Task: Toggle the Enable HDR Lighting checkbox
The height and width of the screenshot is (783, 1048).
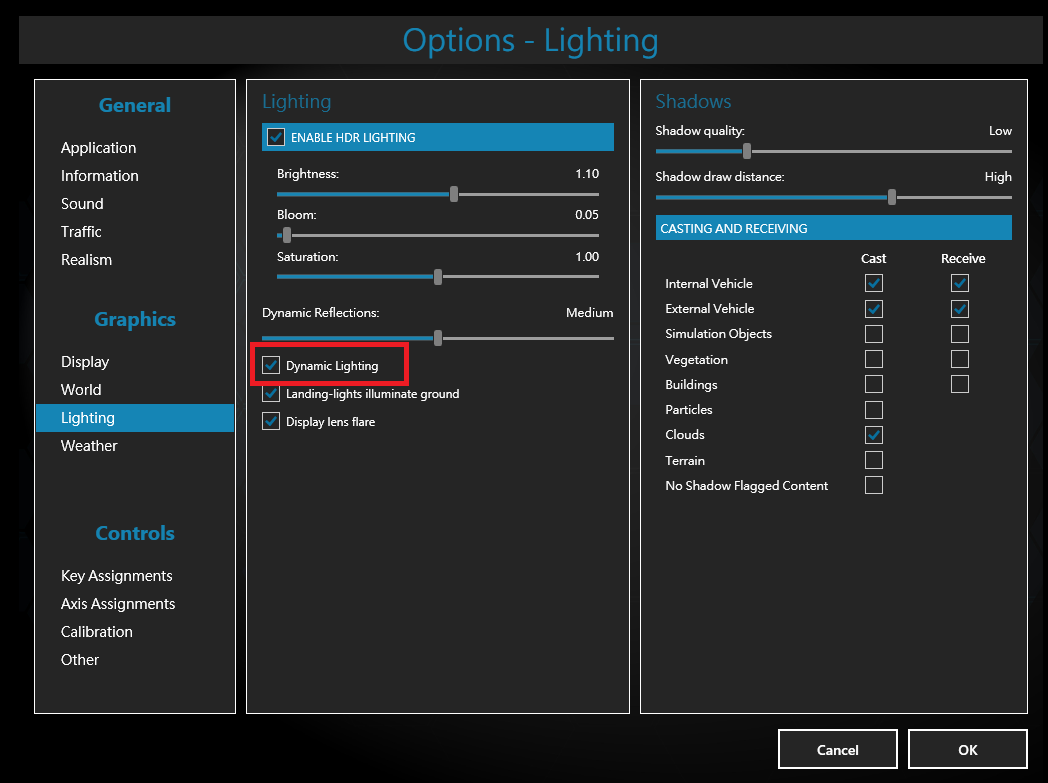Action: pyautogui.click(x=276, y=137)
